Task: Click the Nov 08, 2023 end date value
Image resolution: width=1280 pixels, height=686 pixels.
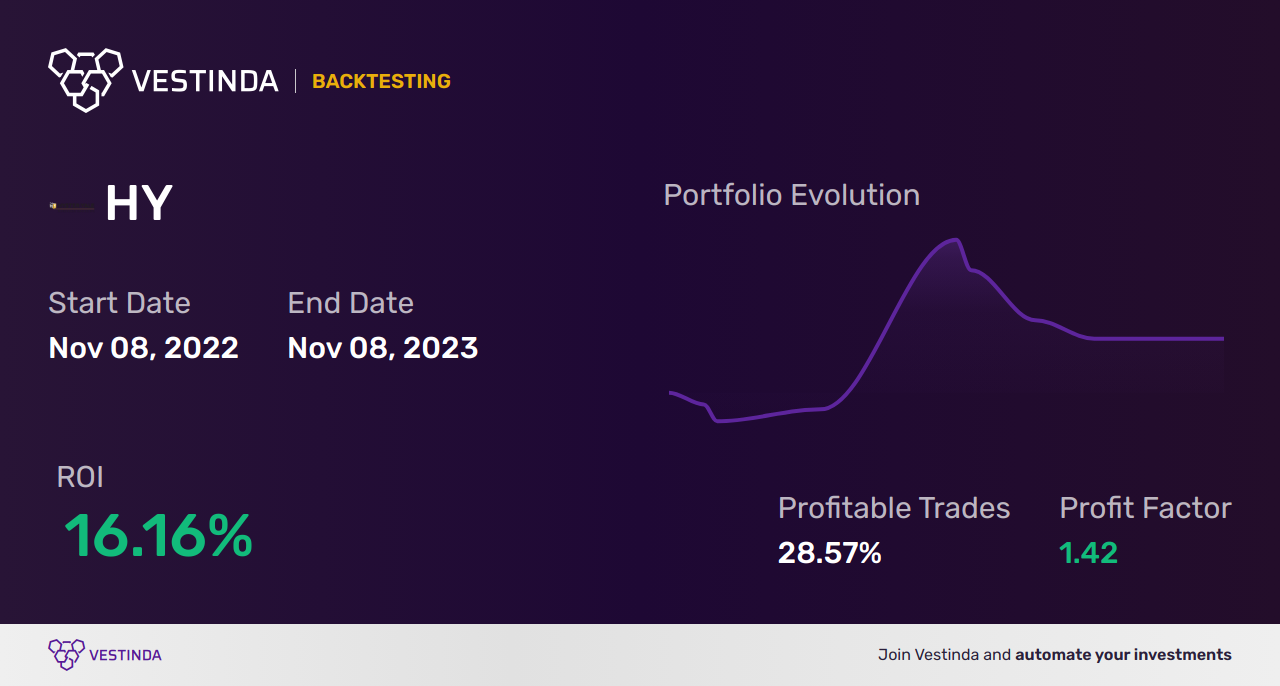Action: [382, 348]
